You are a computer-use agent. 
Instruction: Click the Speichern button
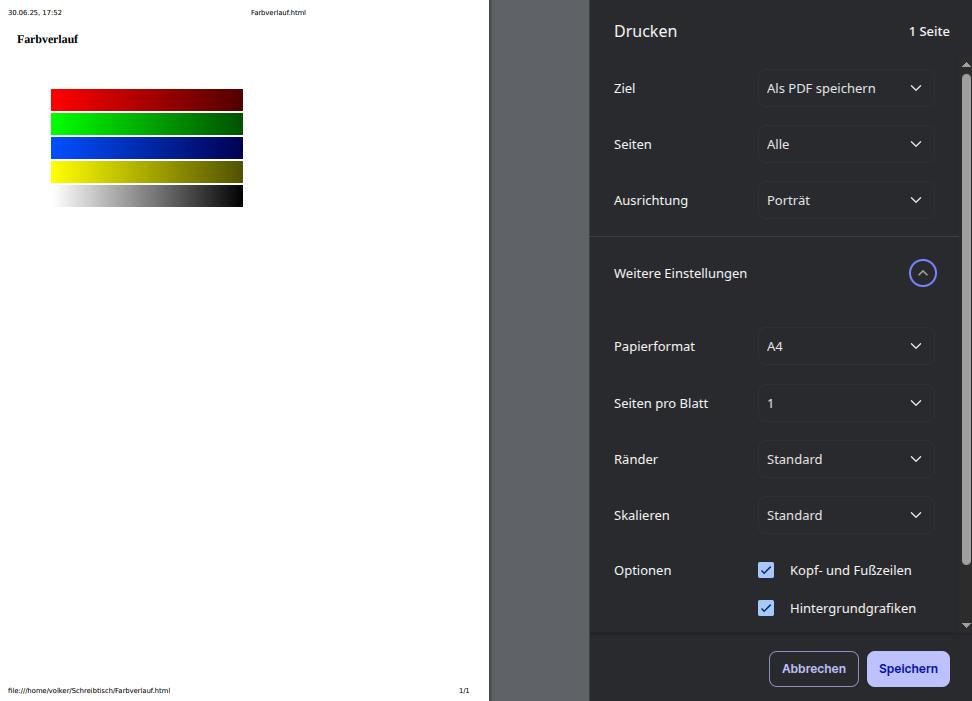point(908,669)
